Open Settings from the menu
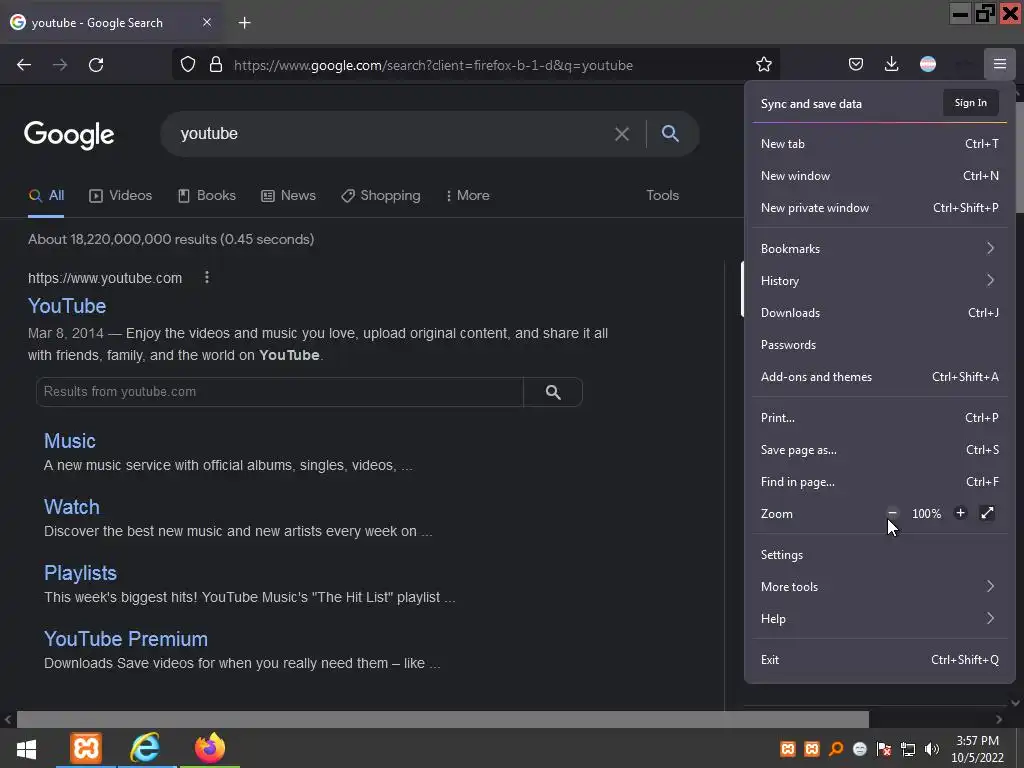1024x768 pixels. click(x=880, y=554)
